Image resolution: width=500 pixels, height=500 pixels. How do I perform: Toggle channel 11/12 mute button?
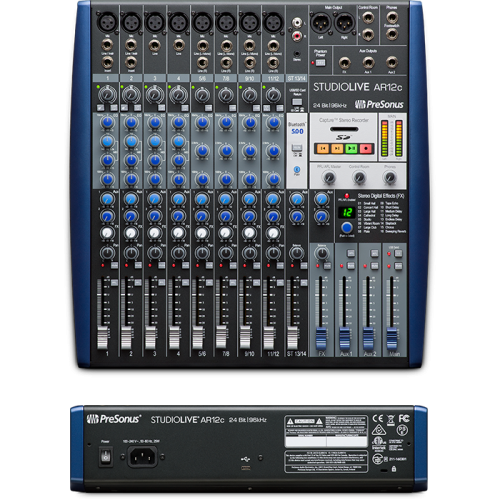pos(280,265)
